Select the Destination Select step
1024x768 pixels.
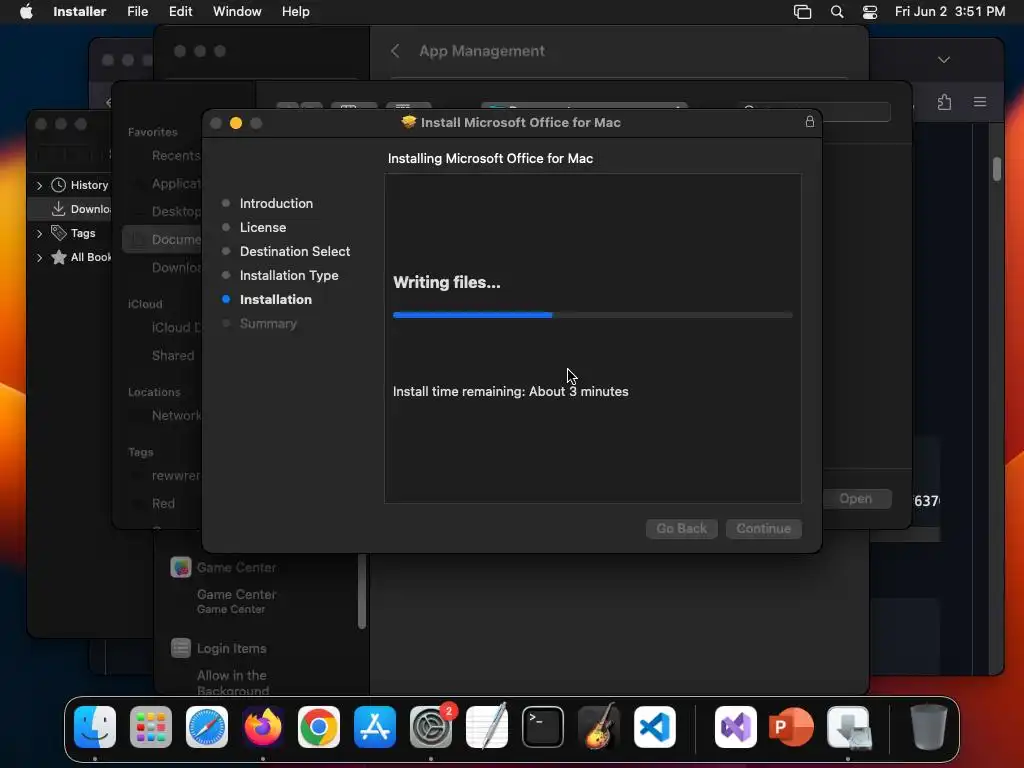point(295,251)
